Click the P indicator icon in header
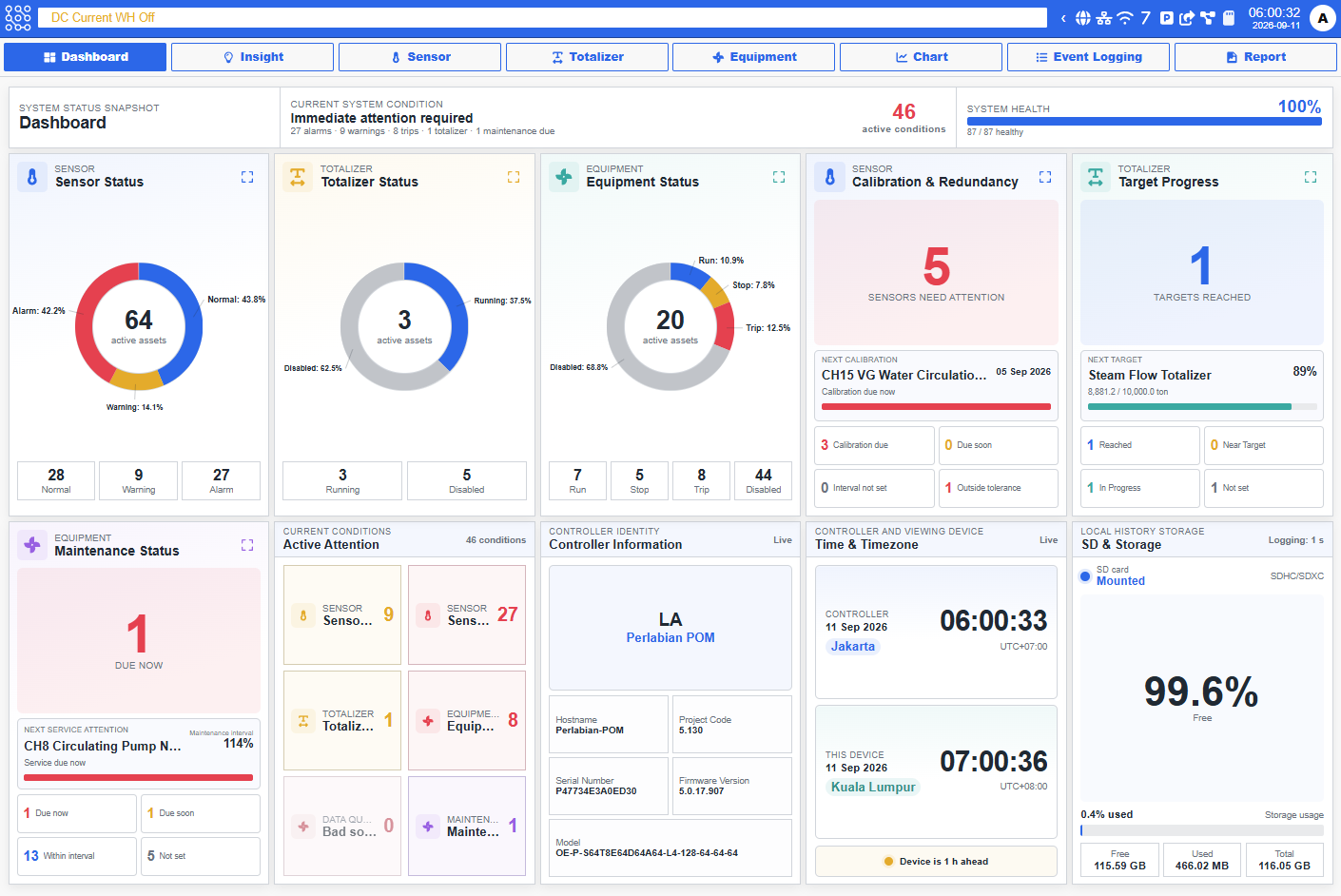Viewport: 1341px width, 896px height. (1167, 18)
